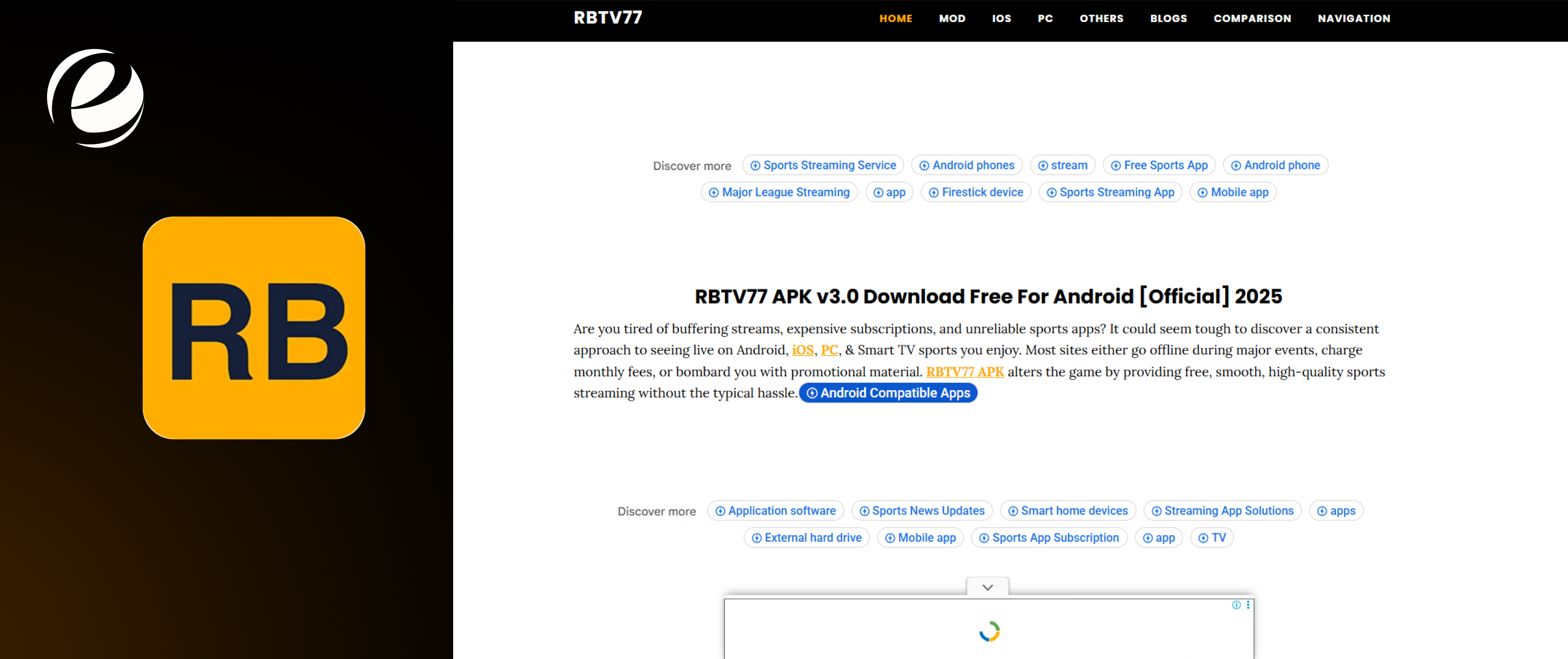The width and height of the screenshot is (1568, 659).
Task: Follow the RBTV77 APK text link
Action: point(965,371)
